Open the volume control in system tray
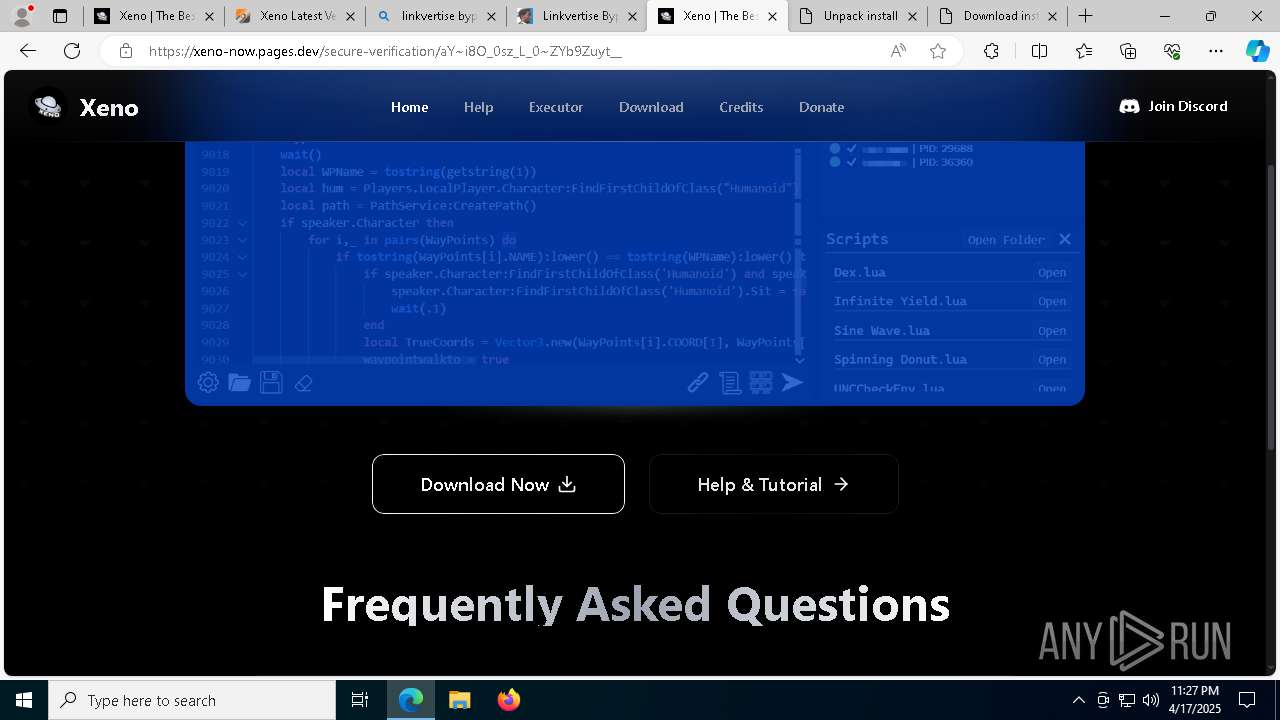The height and width of the screenshot is (720, 1280). 1151,700
